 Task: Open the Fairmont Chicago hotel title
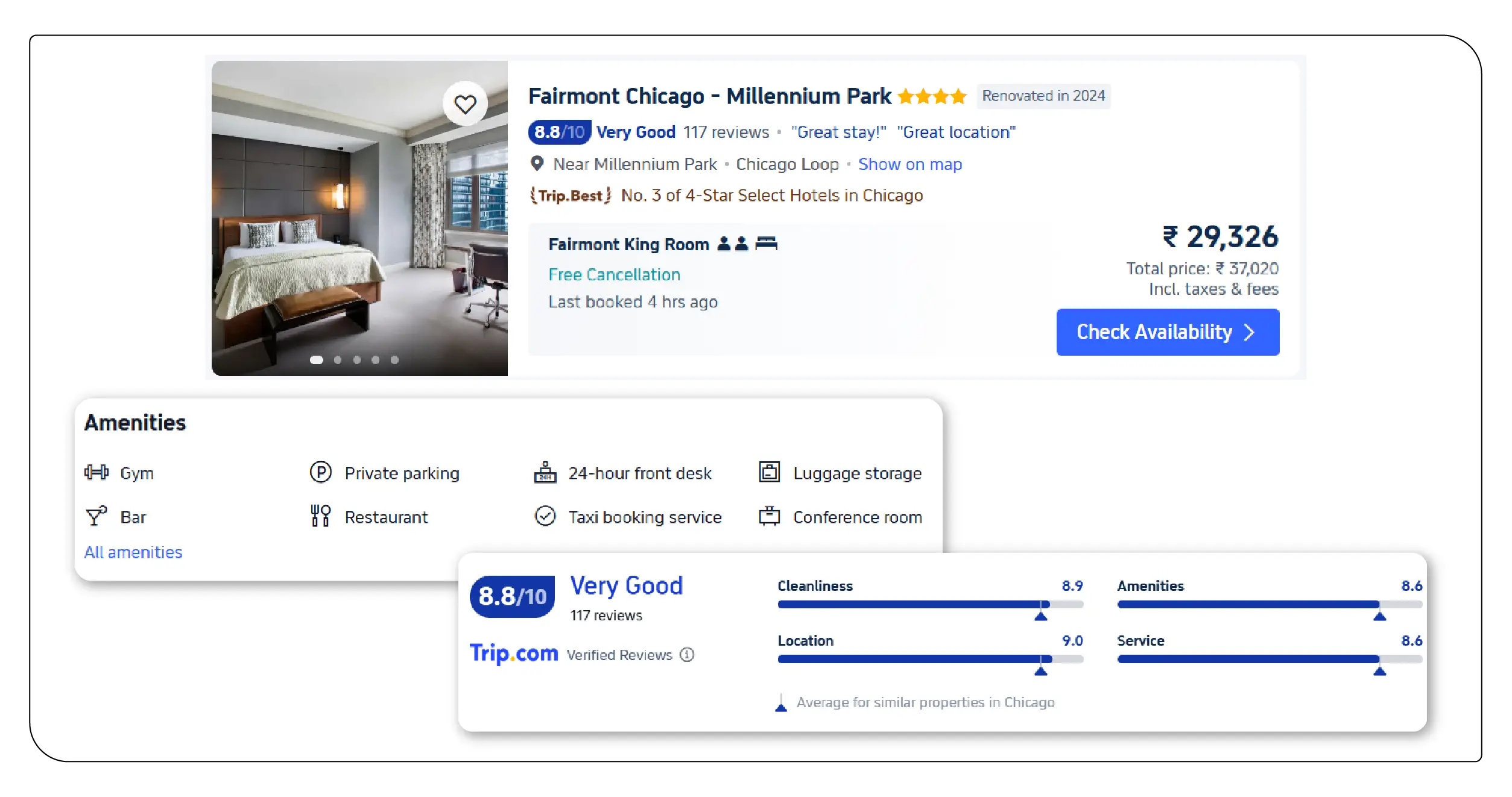click(x=709, y=96)
